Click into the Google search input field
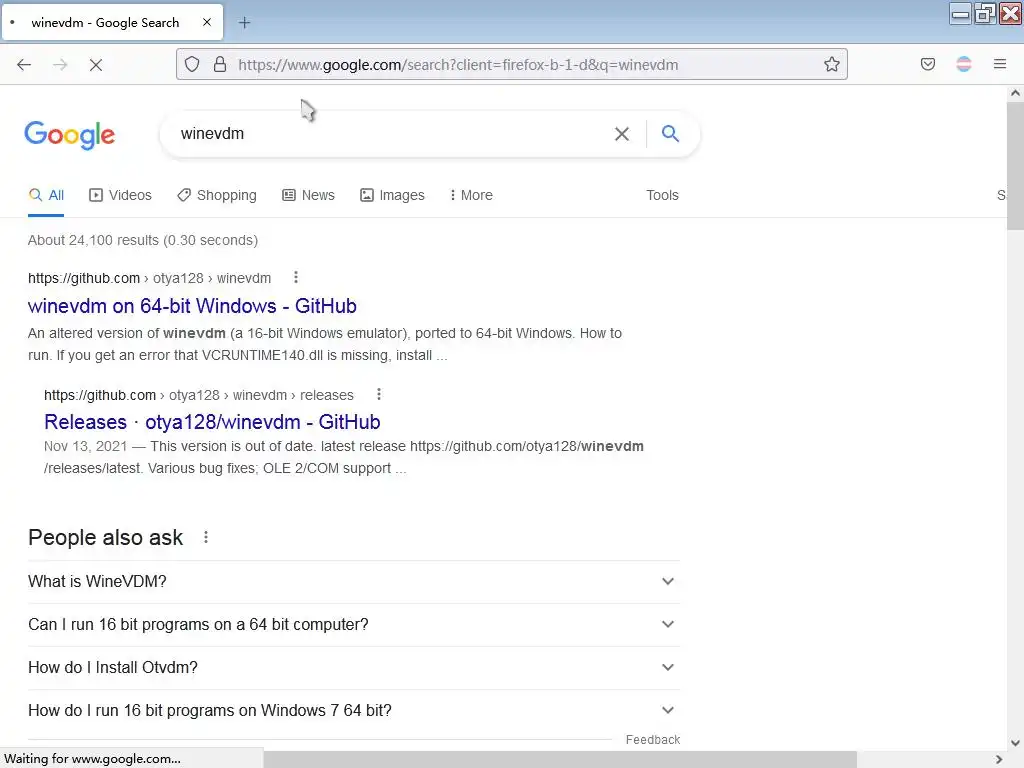The width and height of the screenshot is (1024, 768). pyautogui.click(x=392, y=134)
